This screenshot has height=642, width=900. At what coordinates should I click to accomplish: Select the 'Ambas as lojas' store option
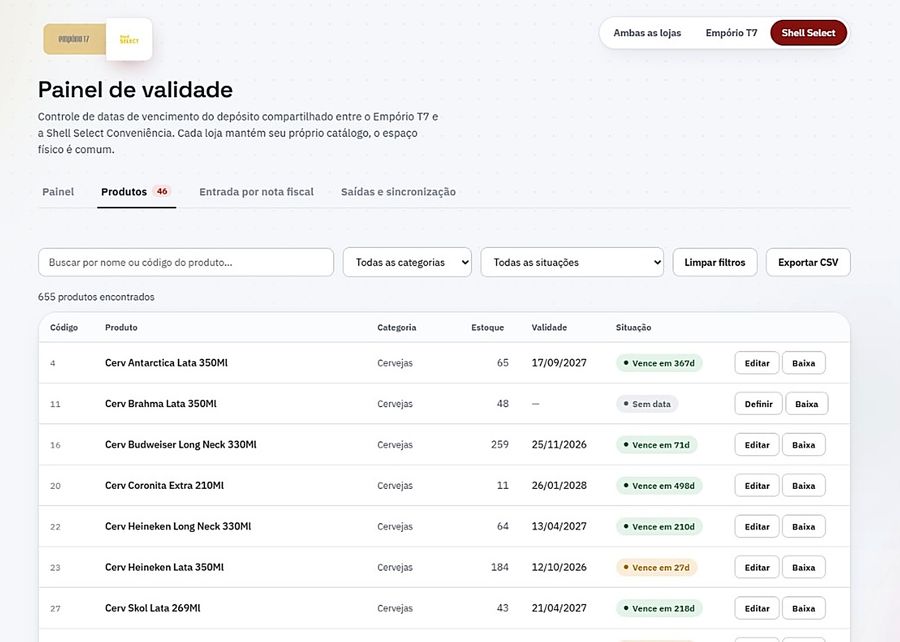[647, 33]
